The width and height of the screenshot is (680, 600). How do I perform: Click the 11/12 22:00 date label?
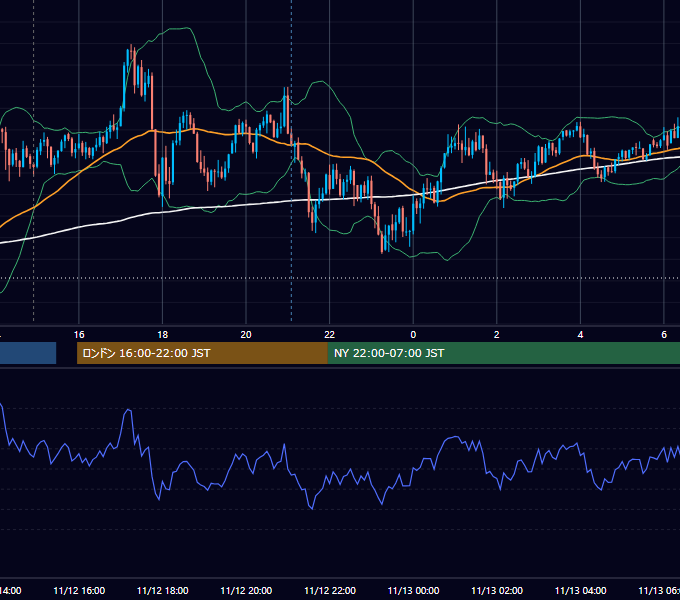click(x=330, y=590)
